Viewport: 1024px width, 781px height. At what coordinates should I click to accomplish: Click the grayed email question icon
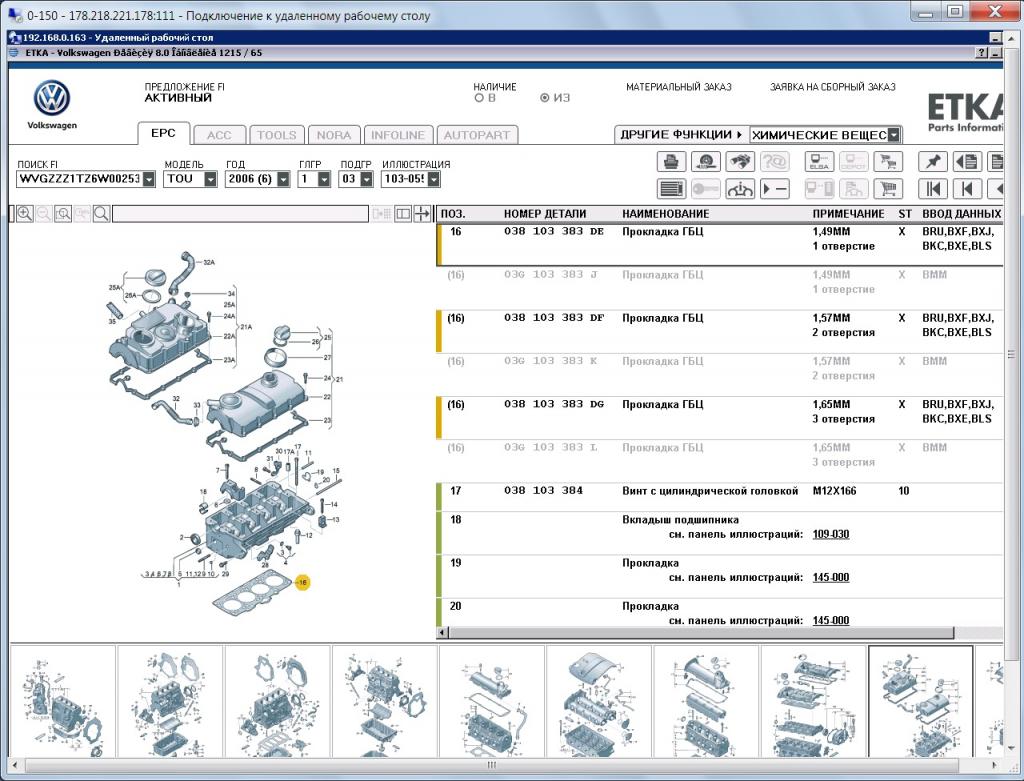tap(775, 161)
